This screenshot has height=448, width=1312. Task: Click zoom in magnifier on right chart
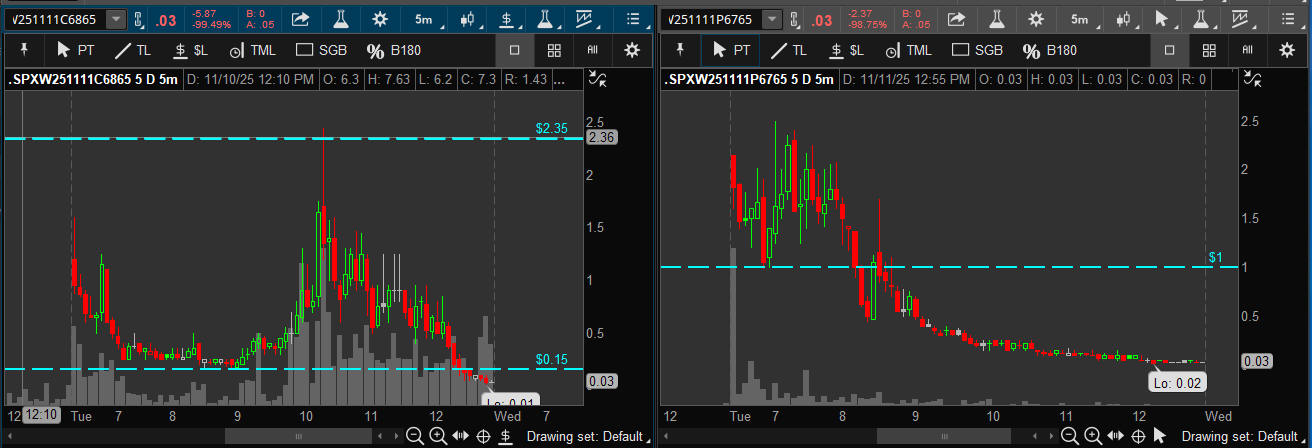tap(1091, 436)
